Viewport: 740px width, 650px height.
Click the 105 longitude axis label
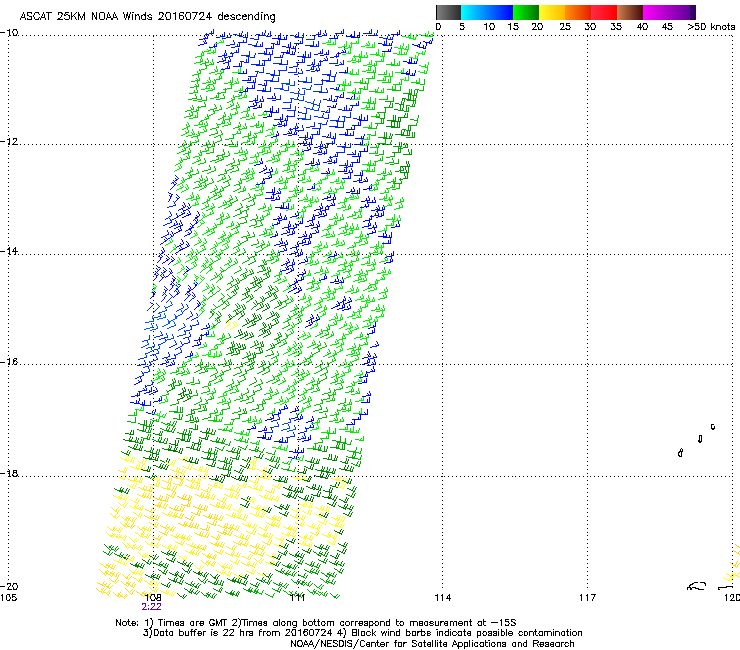point(8,598)
